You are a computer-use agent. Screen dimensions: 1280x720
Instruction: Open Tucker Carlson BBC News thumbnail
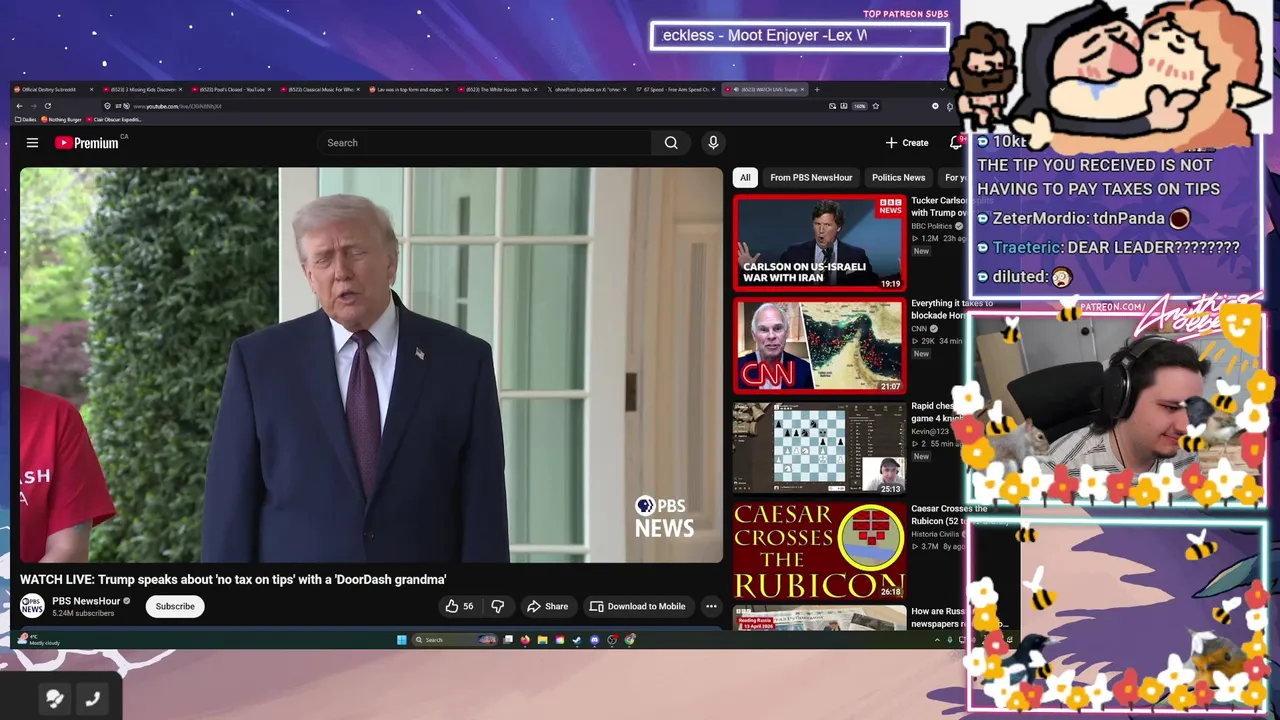tap(819, 242)
